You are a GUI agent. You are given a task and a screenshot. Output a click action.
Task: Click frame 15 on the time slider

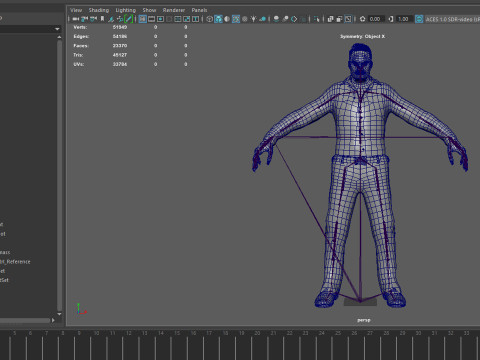tap(177, 333)
